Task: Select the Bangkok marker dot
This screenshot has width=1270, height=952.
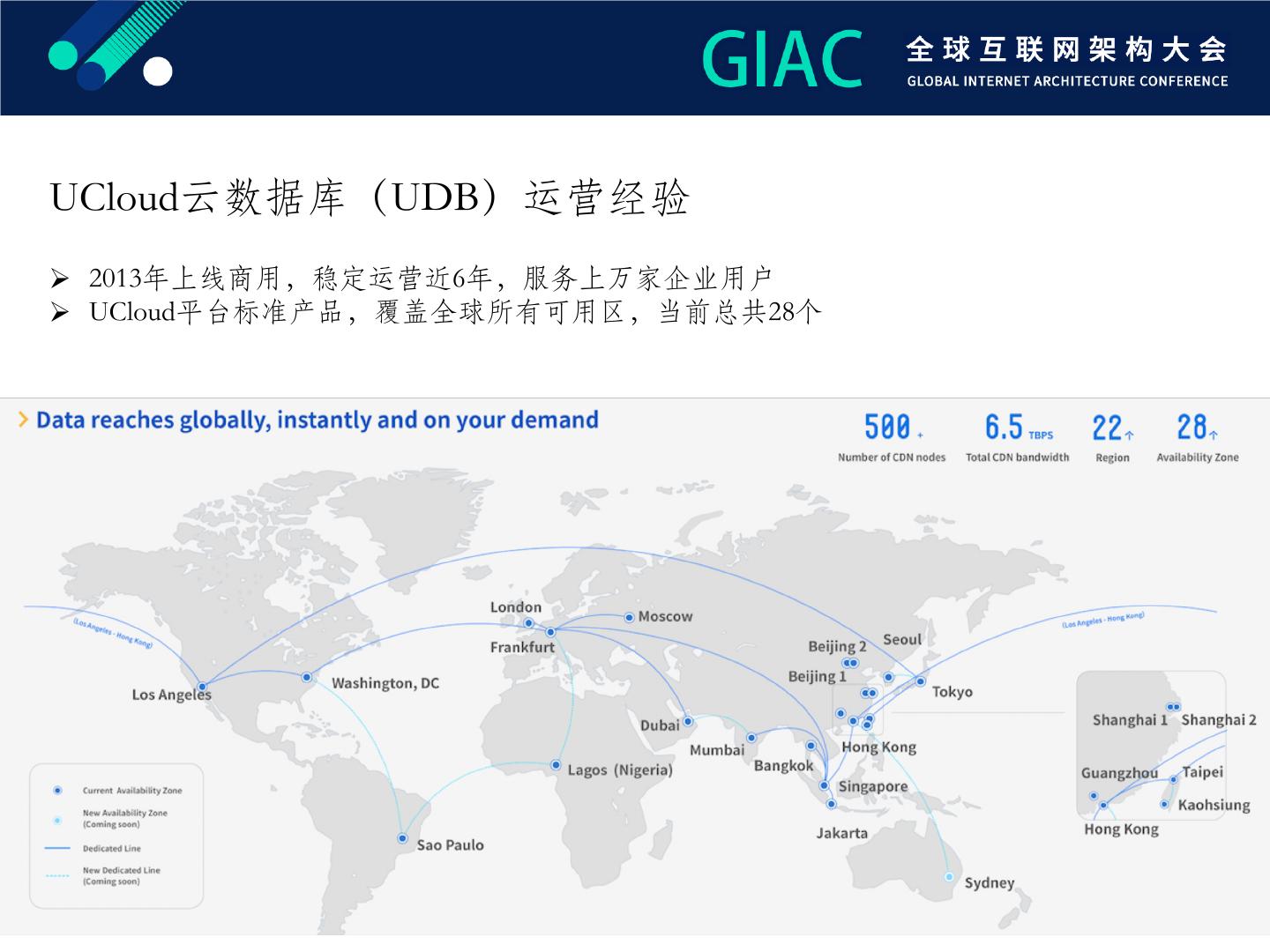Action: click(x=811, y=746)
